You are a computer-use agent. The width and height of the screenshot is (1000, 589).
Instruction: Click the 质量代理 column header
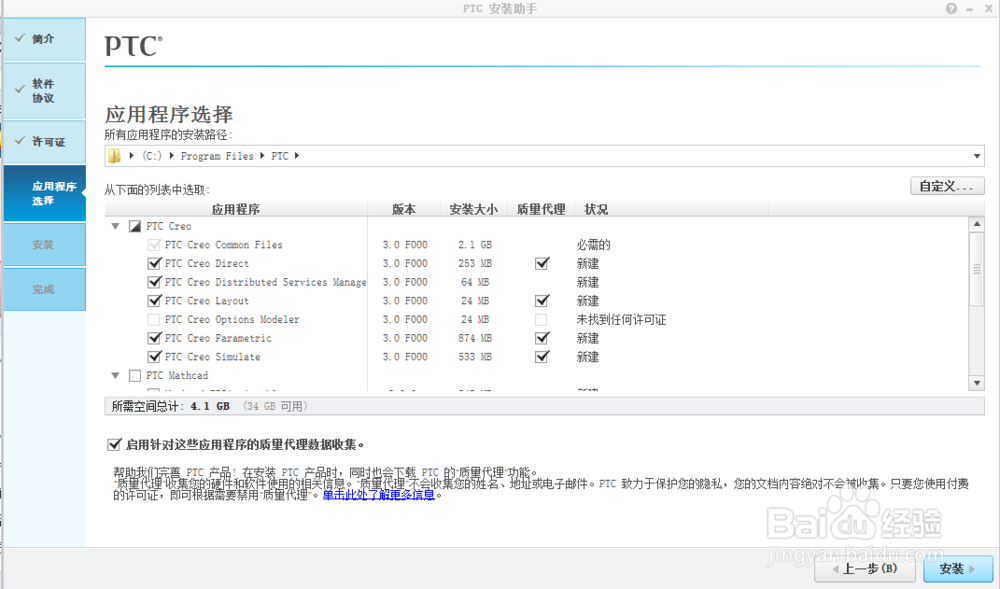click(541, 209)
